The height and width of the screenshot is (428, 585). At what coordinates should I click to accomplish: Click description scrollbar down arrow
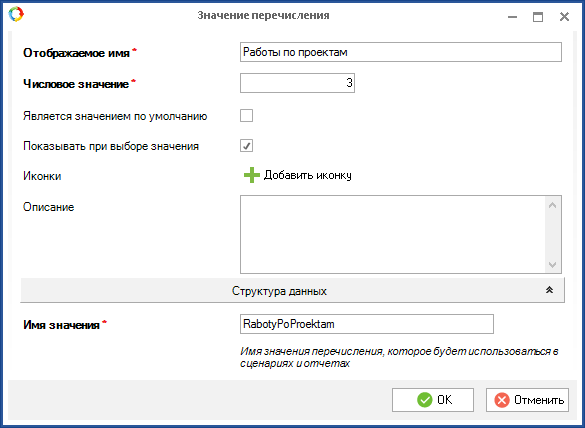(x=553, y=264)
